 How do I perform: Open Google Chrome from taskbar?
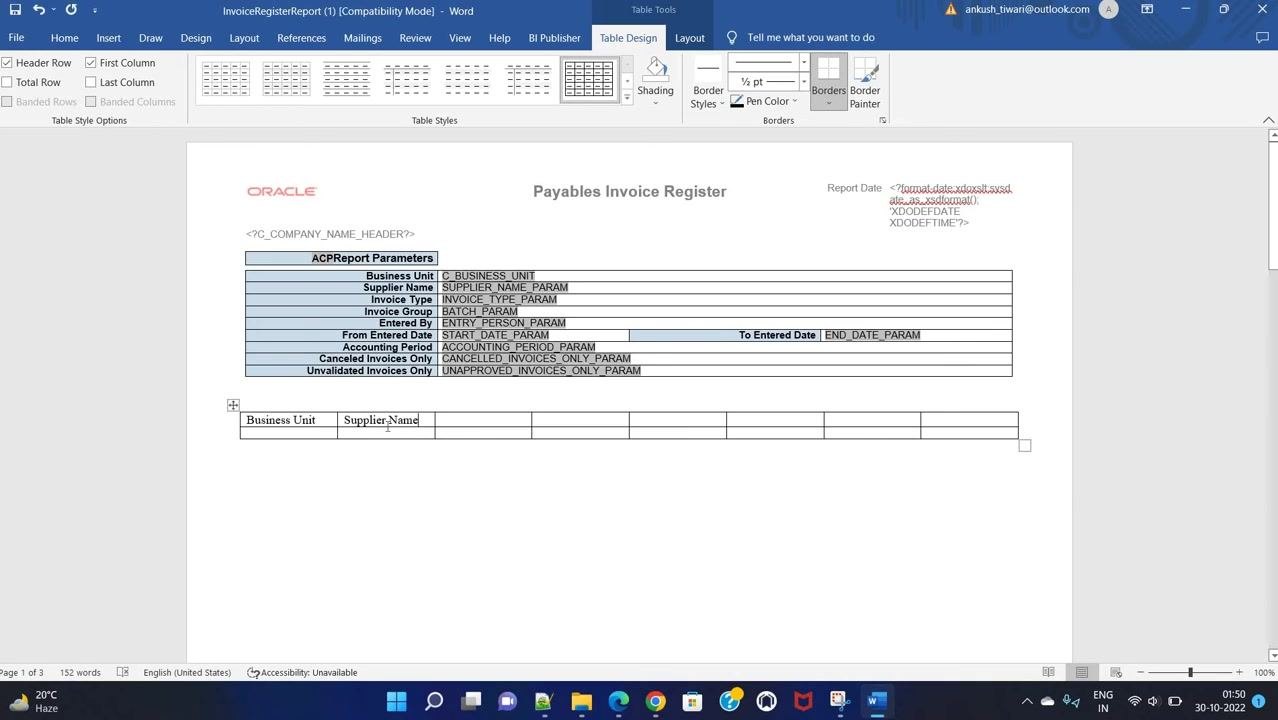(x=655, y=702)
